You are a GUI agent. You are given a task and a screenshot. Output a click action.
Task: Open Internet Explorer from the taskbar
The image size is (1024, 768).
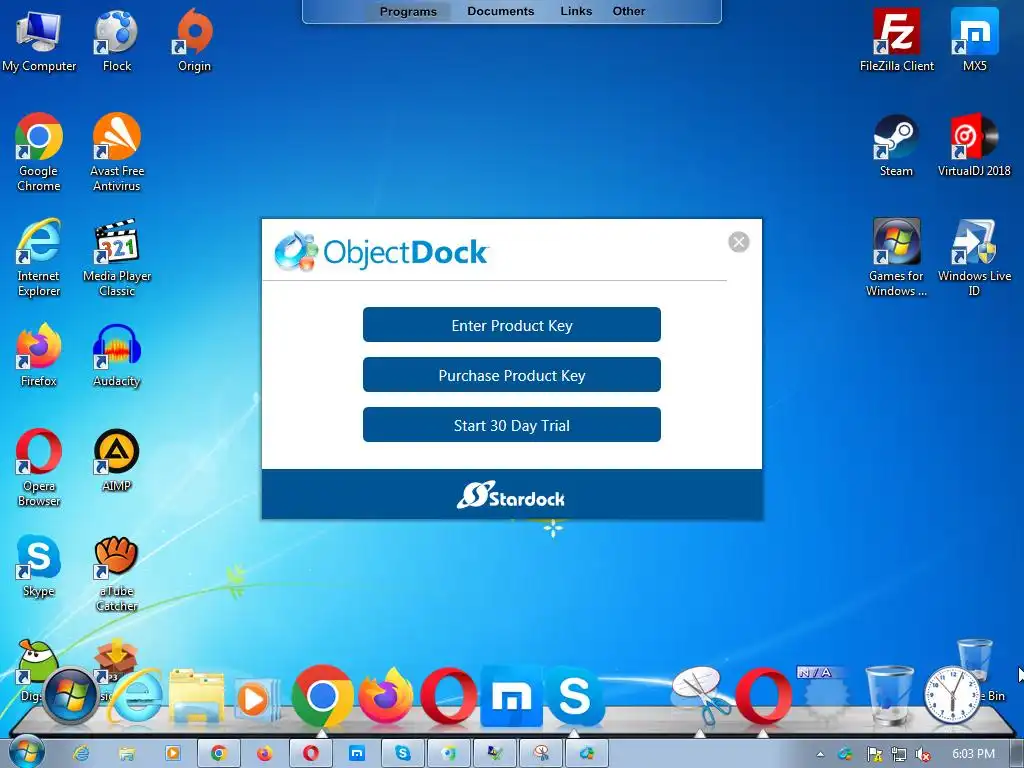(x=81, y=754)
